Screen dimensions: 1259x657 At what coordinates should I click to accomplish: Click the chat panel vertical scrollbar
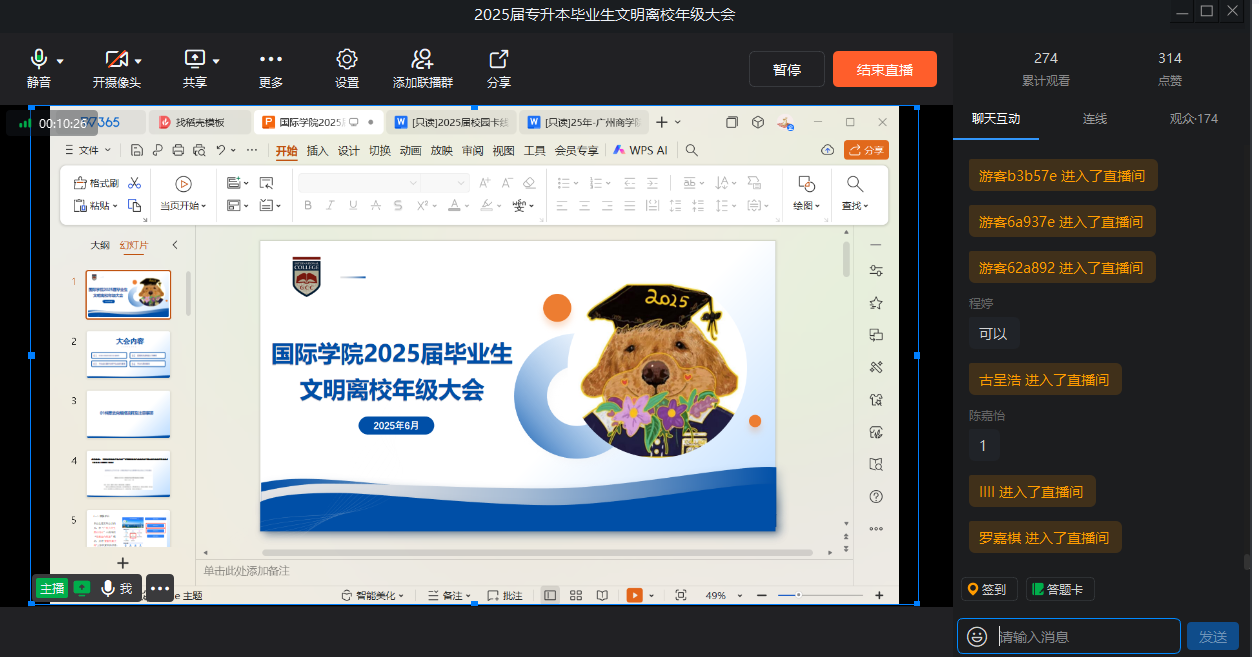1246,562
